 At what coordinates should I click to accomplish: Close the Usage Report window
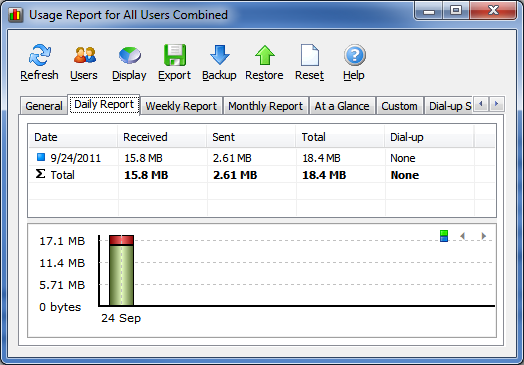[x=493, y=11]
